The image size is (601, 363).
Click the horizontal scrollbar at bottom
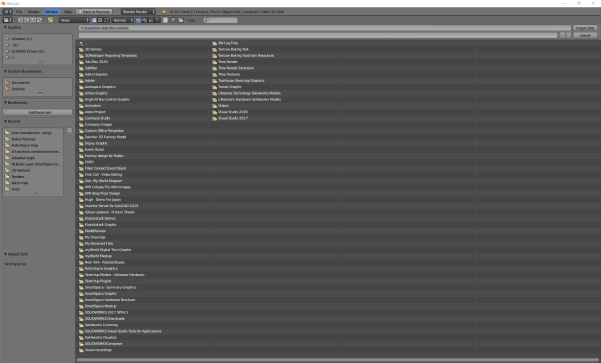pyautogui.click(x=337, y=360)
